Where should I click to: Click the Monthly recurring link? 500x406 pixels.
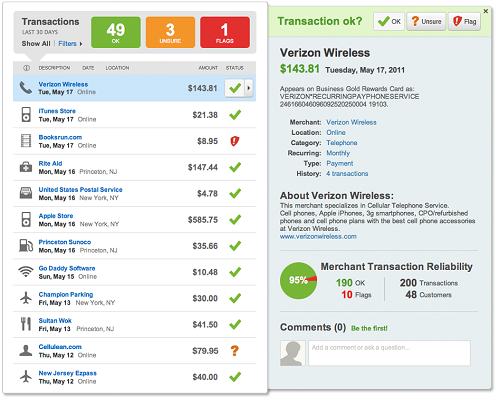pos(338,153)
